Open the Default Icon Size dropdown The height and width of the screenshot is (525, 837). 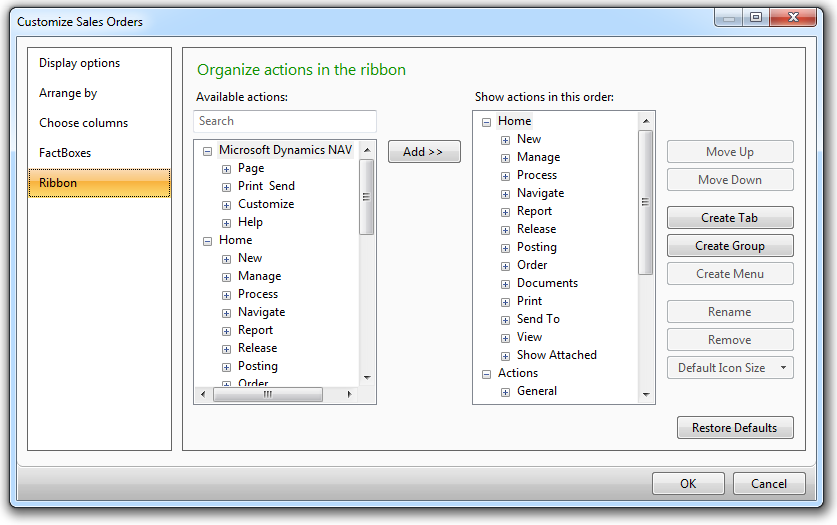click(730, 368)
